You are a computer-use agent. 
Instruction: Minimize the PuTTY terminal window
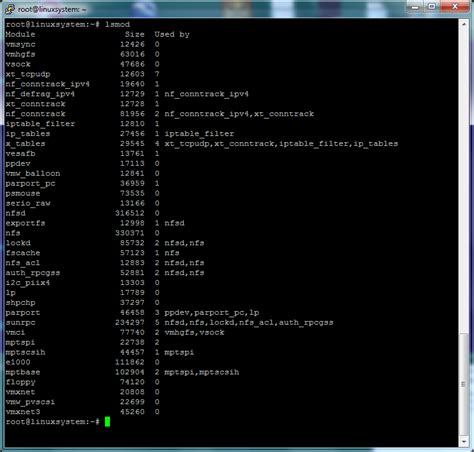tap(415, 7)
